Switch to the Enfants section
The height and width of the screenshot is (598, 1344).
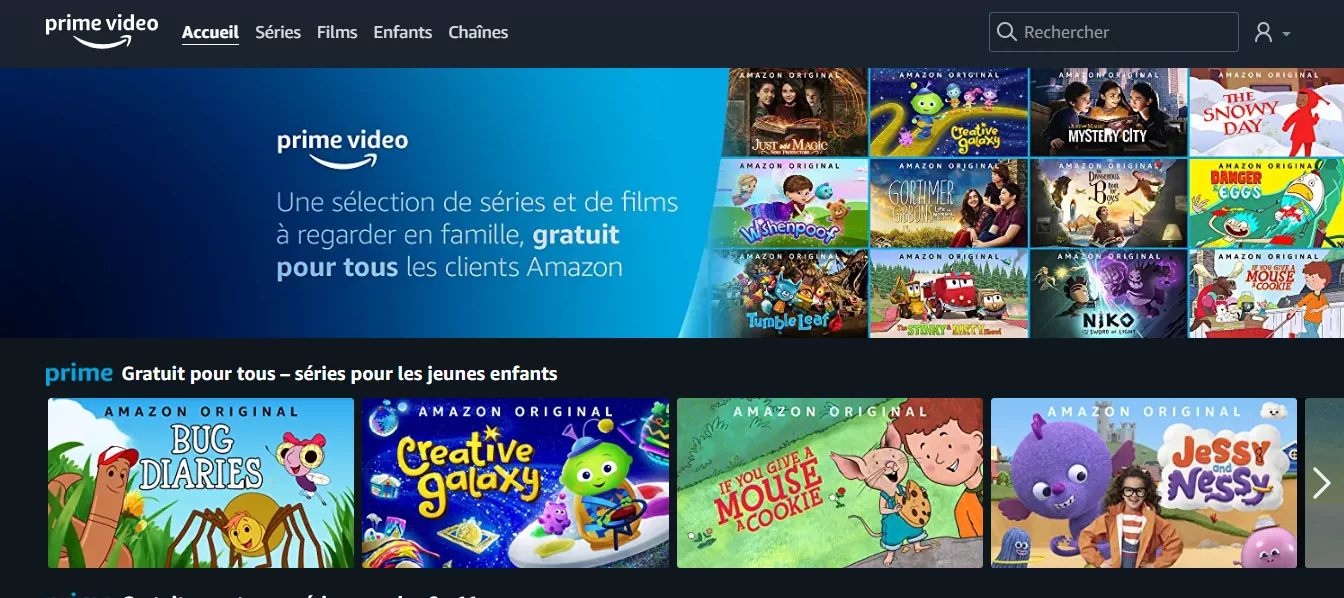pos(403,32)
